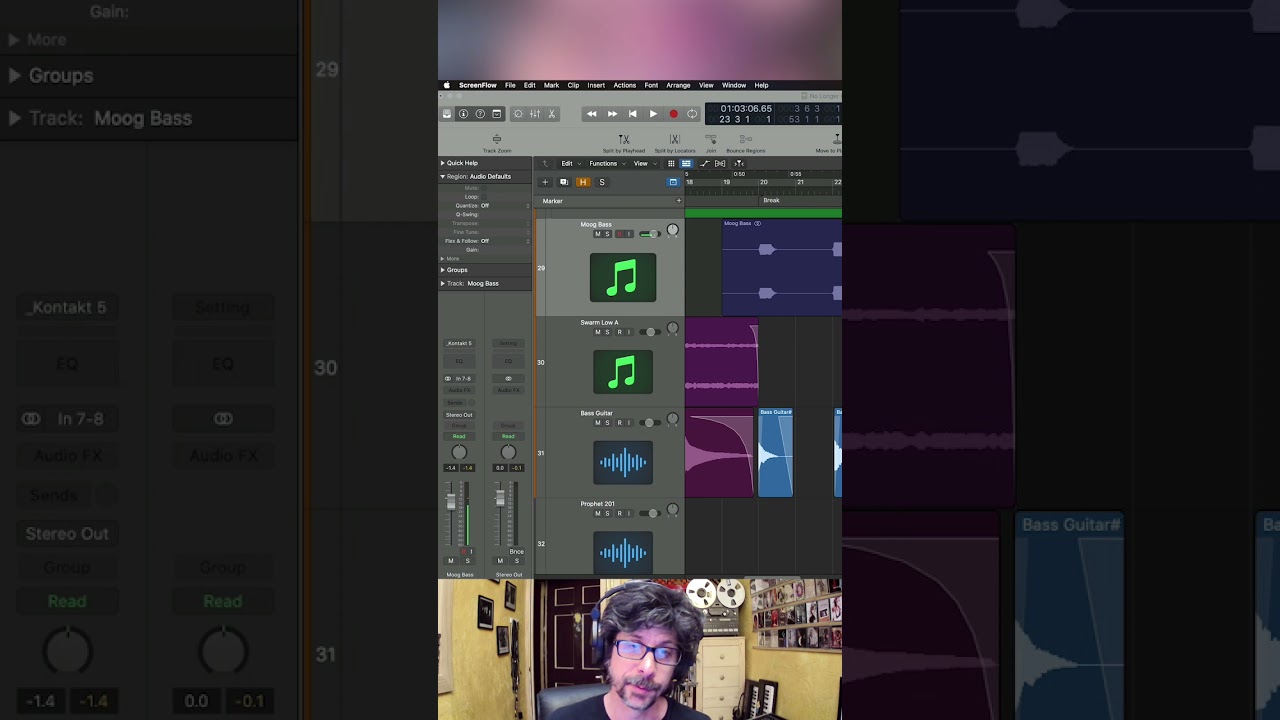Solo the Swarm Low A track

tap(607, 332)
